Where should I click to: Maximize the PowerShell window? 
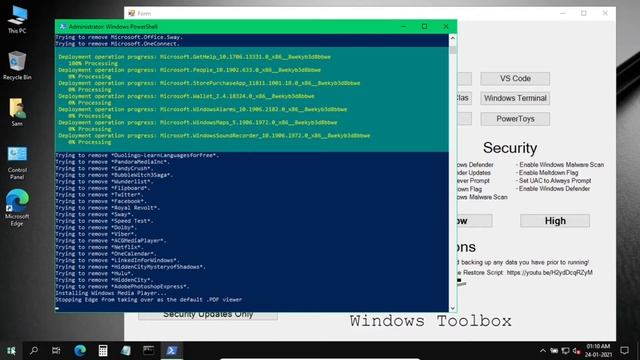pyautogui.click(x=424, y=27)
